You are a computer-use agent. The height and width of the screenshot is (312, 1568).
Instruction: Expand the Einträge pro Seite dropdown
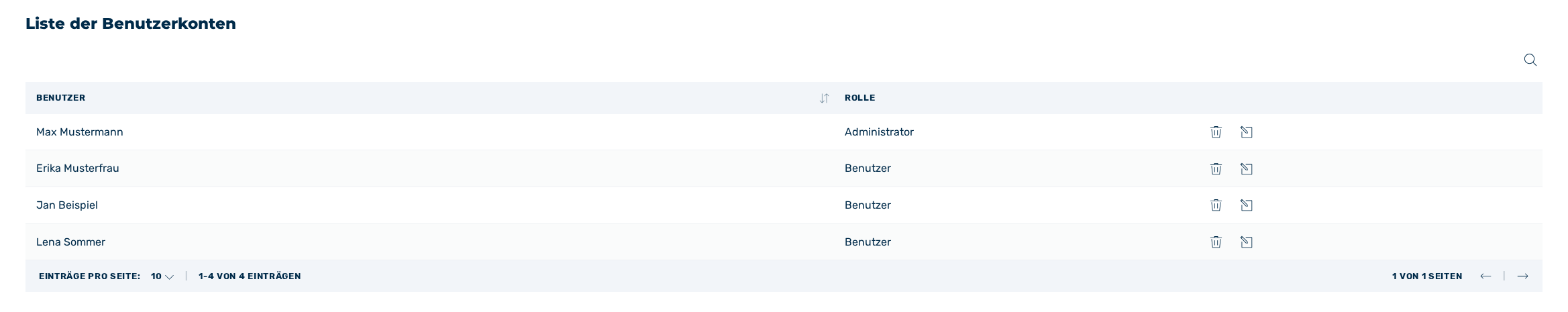point(162,276)
